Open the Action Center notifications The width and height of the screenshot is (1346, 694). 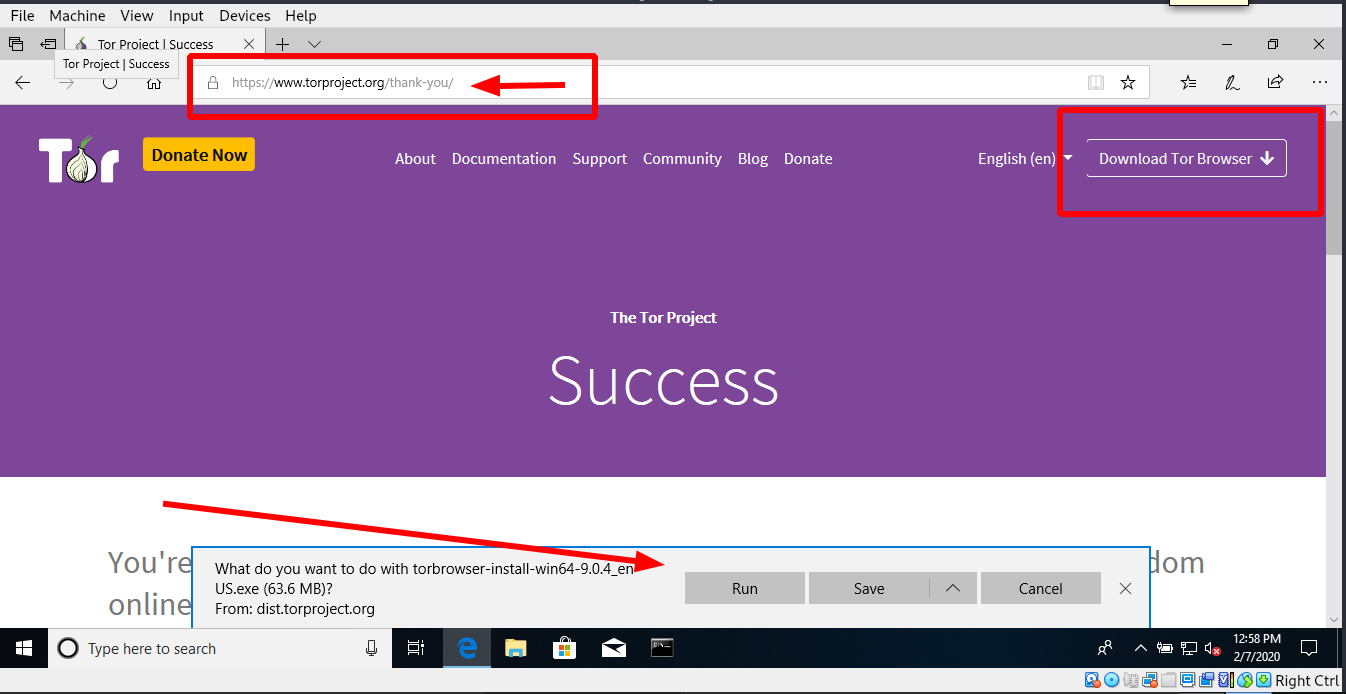tap(1307, 648)
